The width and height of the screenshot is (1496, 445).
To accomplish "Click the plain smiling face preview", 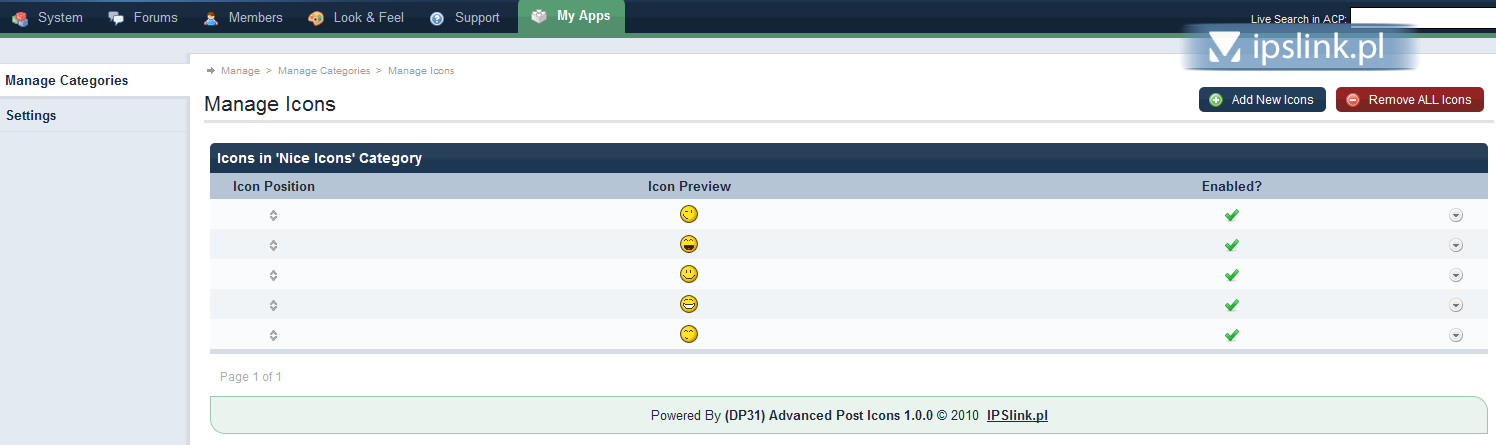I will (688, 274).
